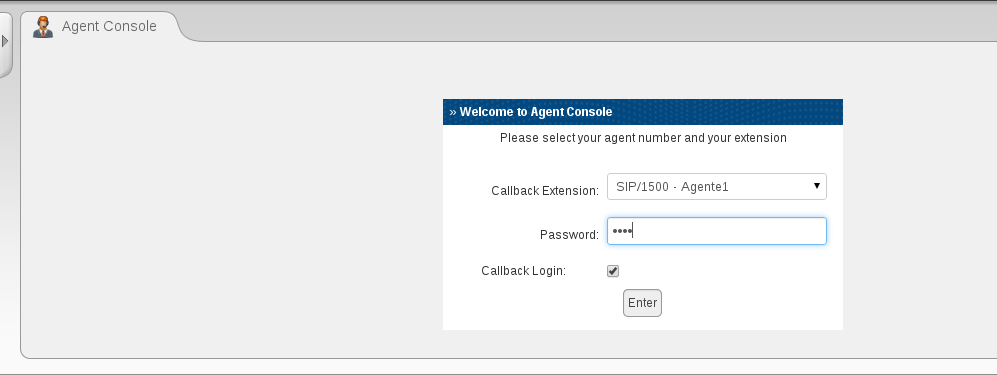Click the Callback Login label text
The width and height of the screenshot is (997, 375).
523,271
